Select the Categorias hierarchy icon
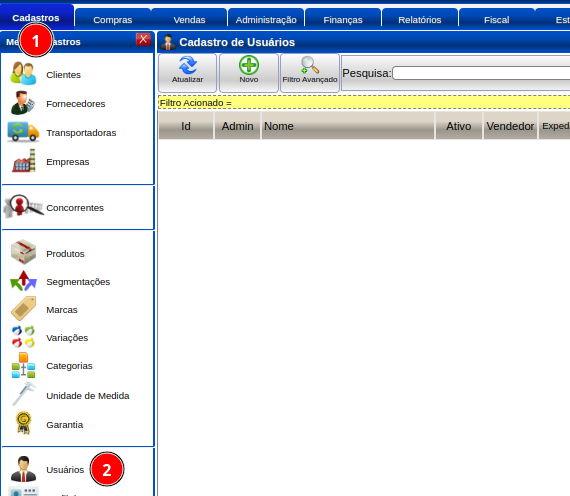Screen dimensions: 570x496 click(23, 365)
